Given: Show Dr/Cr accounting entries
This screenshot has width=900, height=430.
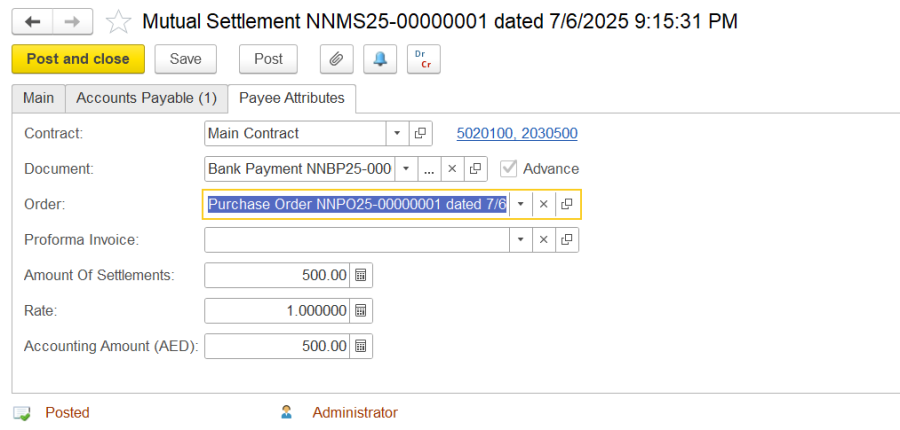Looking at the screenshot, I should pyautogui.click(x=424, y=59).
